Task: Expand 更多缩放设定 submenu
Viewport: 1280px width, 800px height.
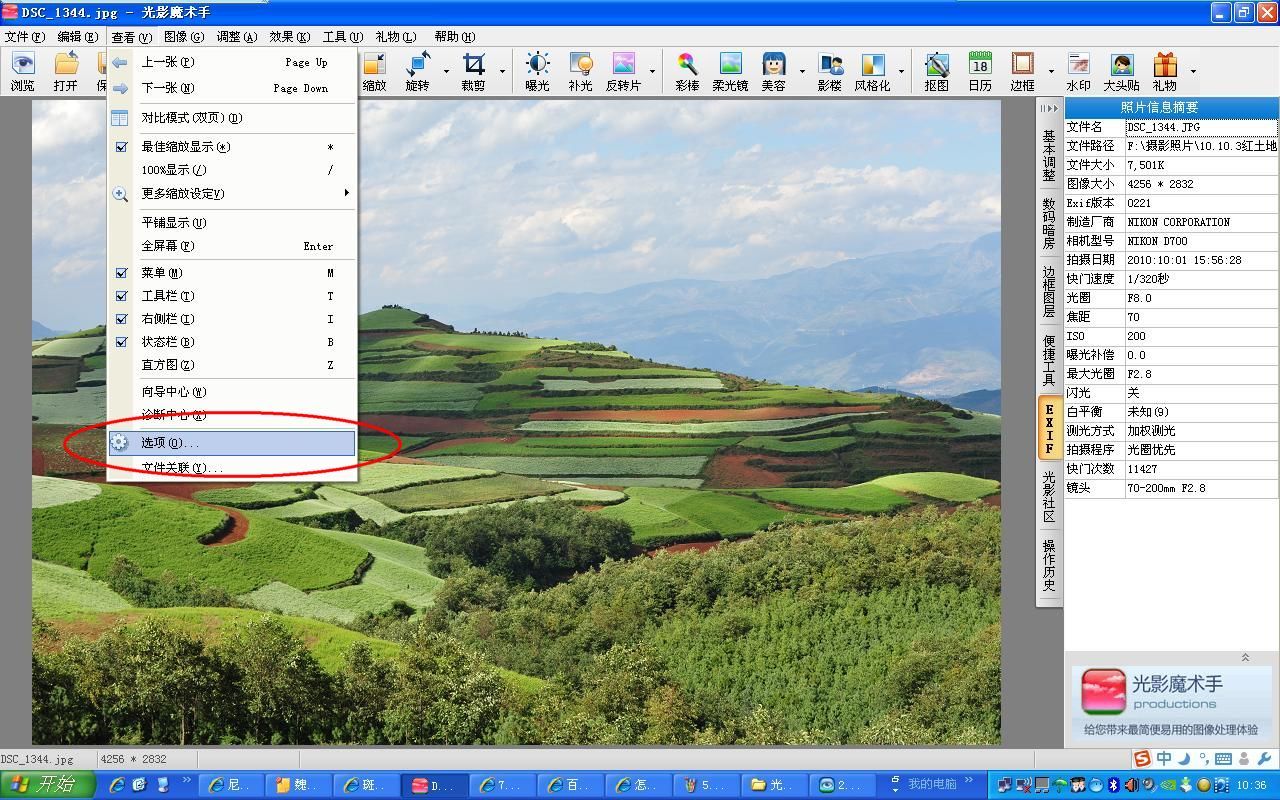Action: 232,193
